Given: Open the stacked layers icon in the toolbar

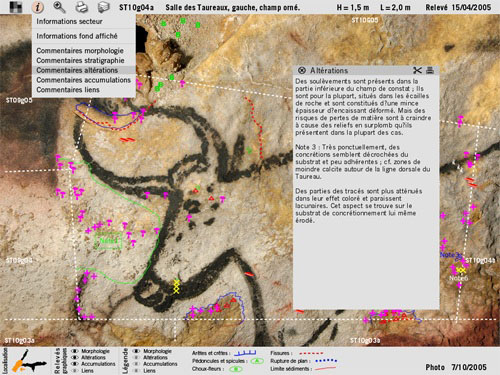Looking at the screenshot, I should 104,7.
